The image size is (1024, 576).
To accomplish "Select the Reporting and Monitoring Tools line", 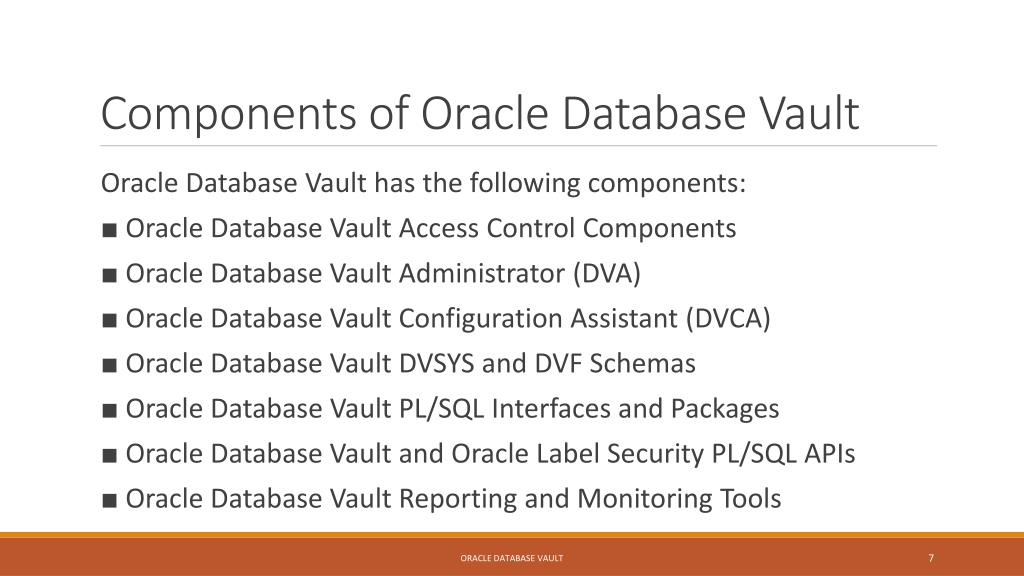I will click(x=453, y=499).
